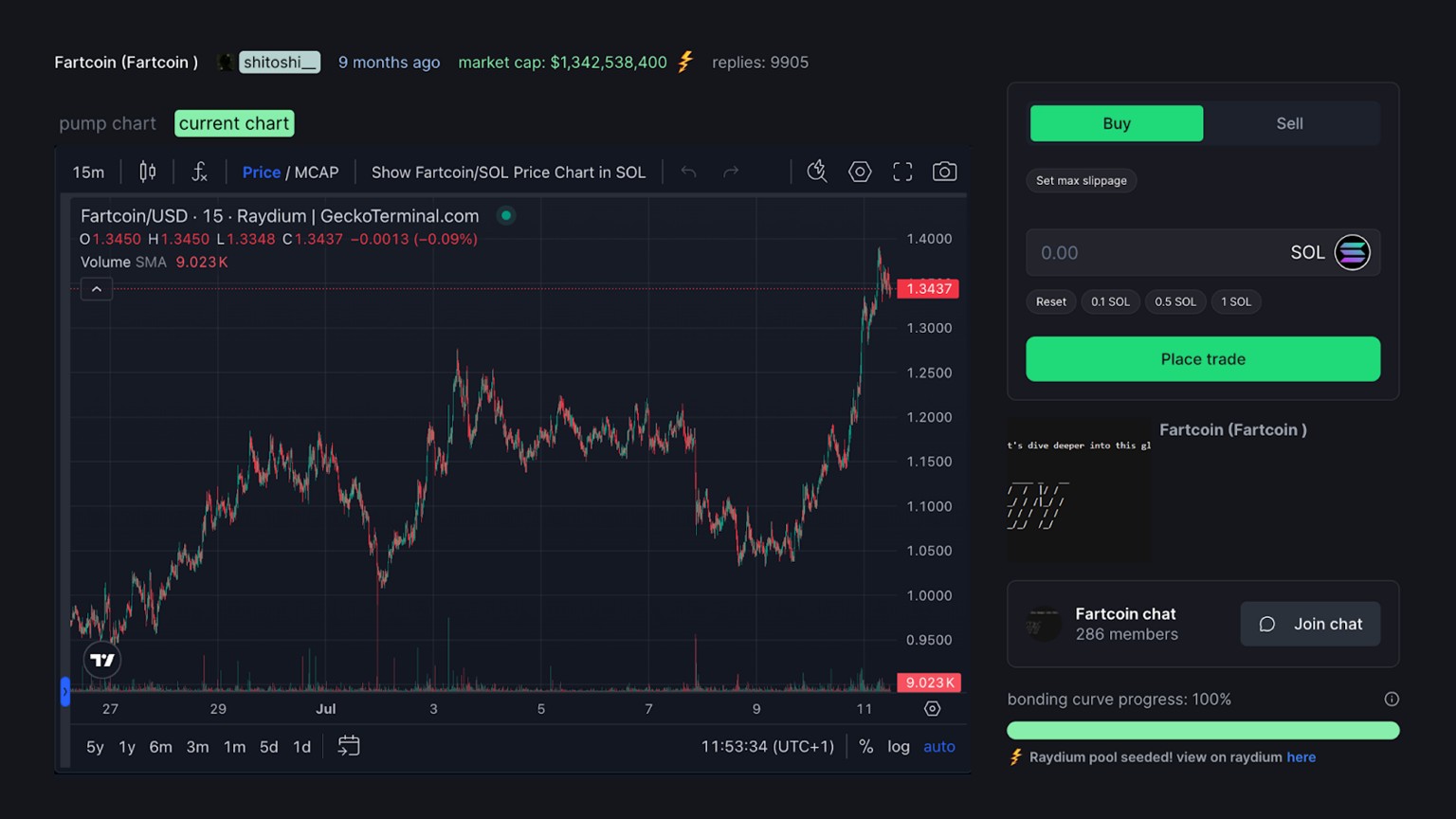This screenshot has height=819, width=1456.
Task: Open the go-to-date calendar icon
Action: 349,746
